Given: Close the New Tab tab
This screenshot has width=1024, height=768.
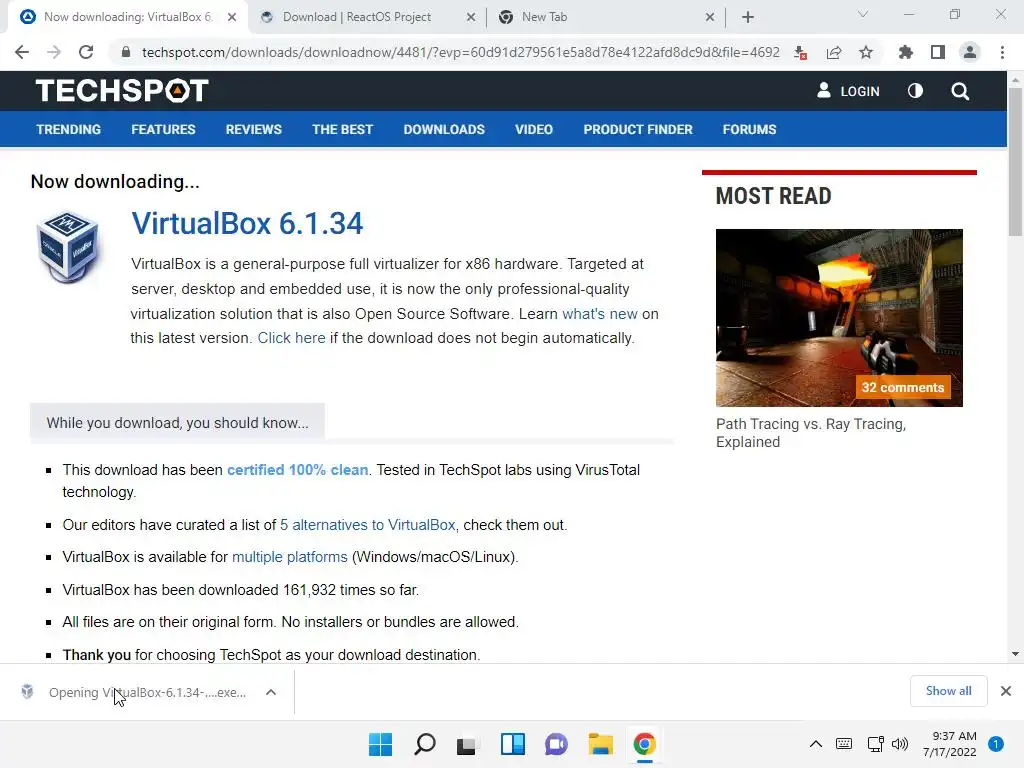Looking at the screenshot, I should pos(710,17).
